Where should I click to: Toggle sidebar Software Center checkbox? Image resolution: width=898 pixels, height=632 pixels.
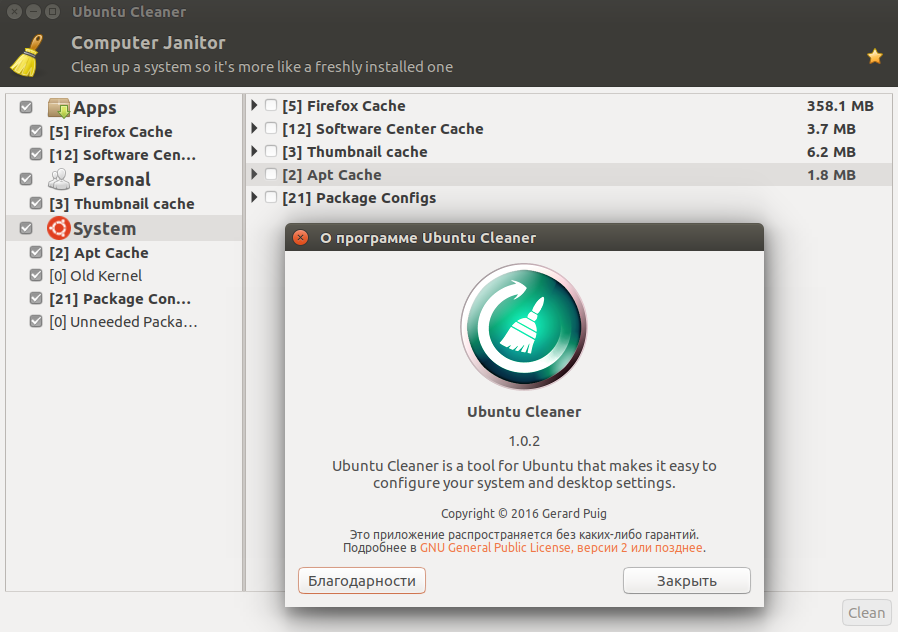[36, 154]
